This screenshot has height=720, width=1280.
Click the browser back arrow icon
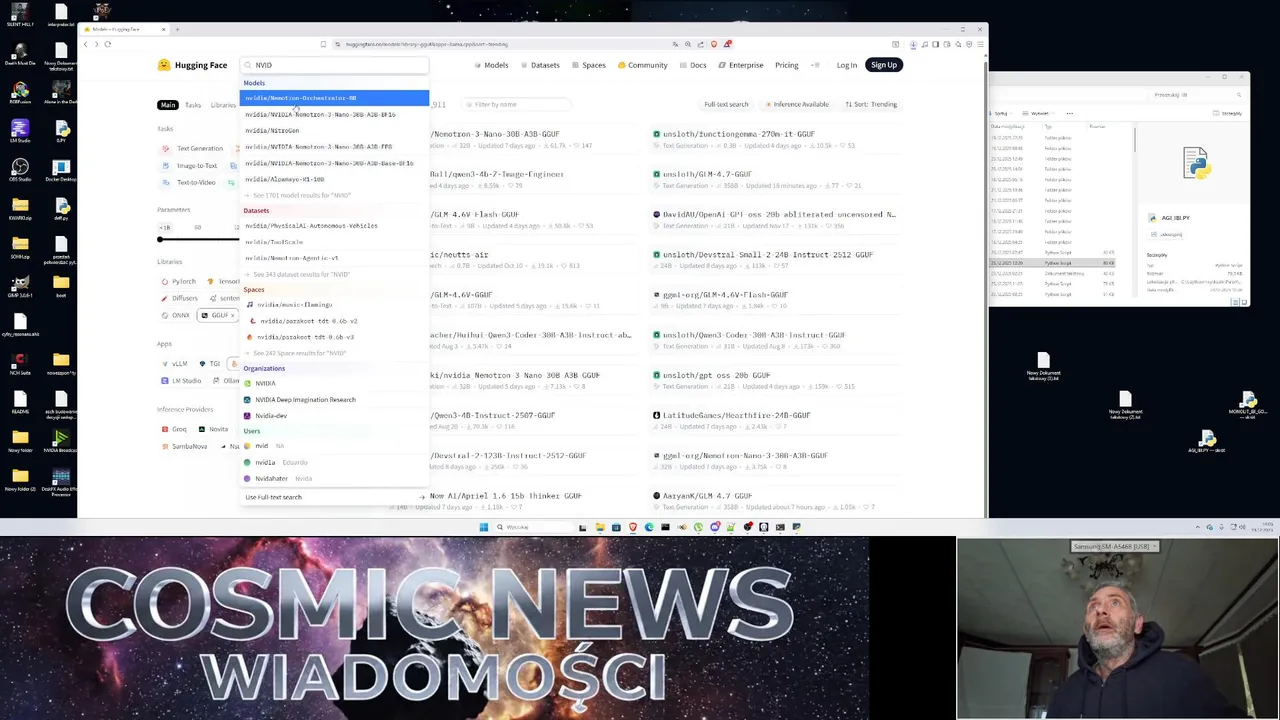86,44
